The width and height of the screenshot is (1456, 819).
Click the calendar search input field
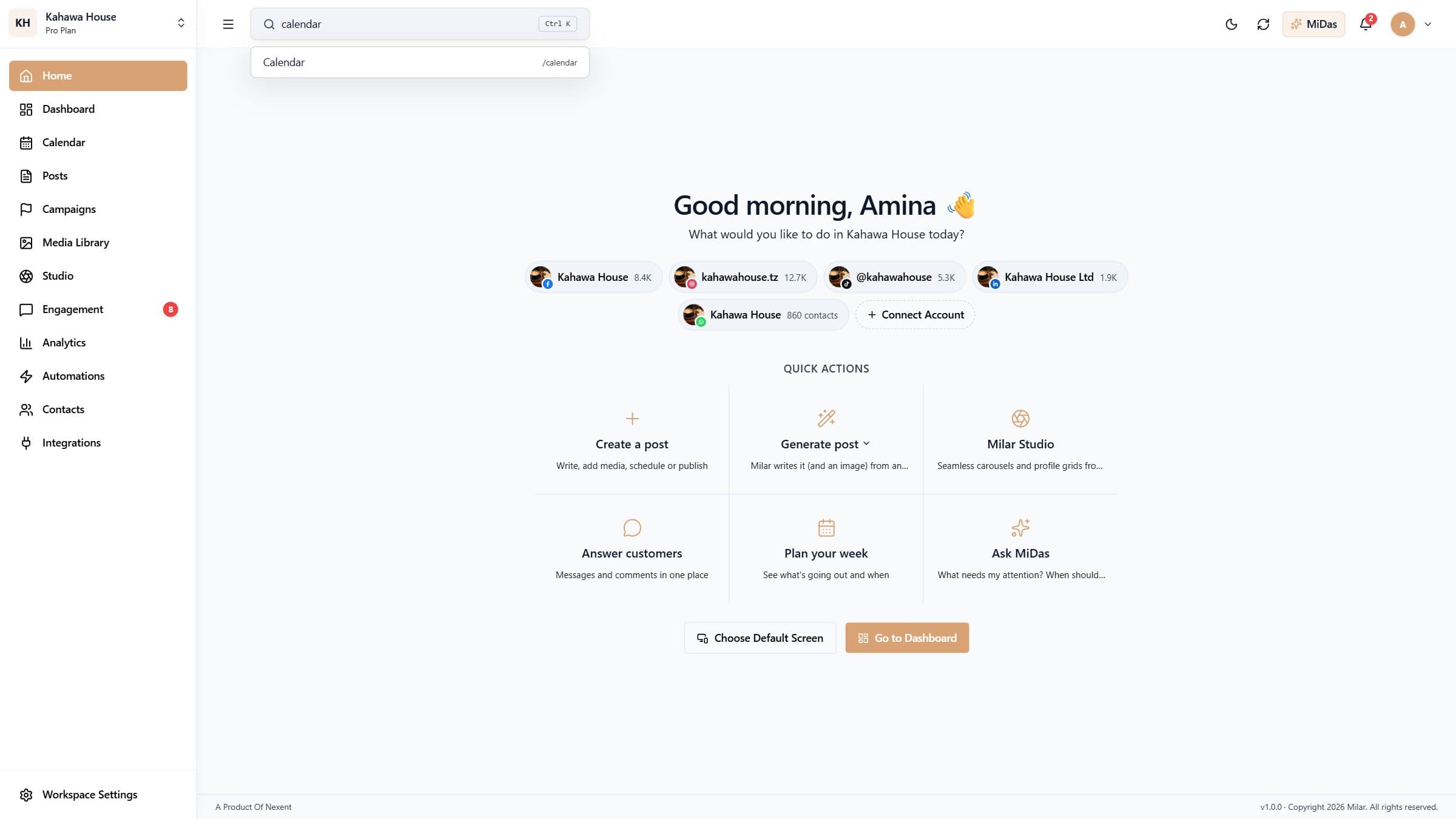[x=420, y=24]
